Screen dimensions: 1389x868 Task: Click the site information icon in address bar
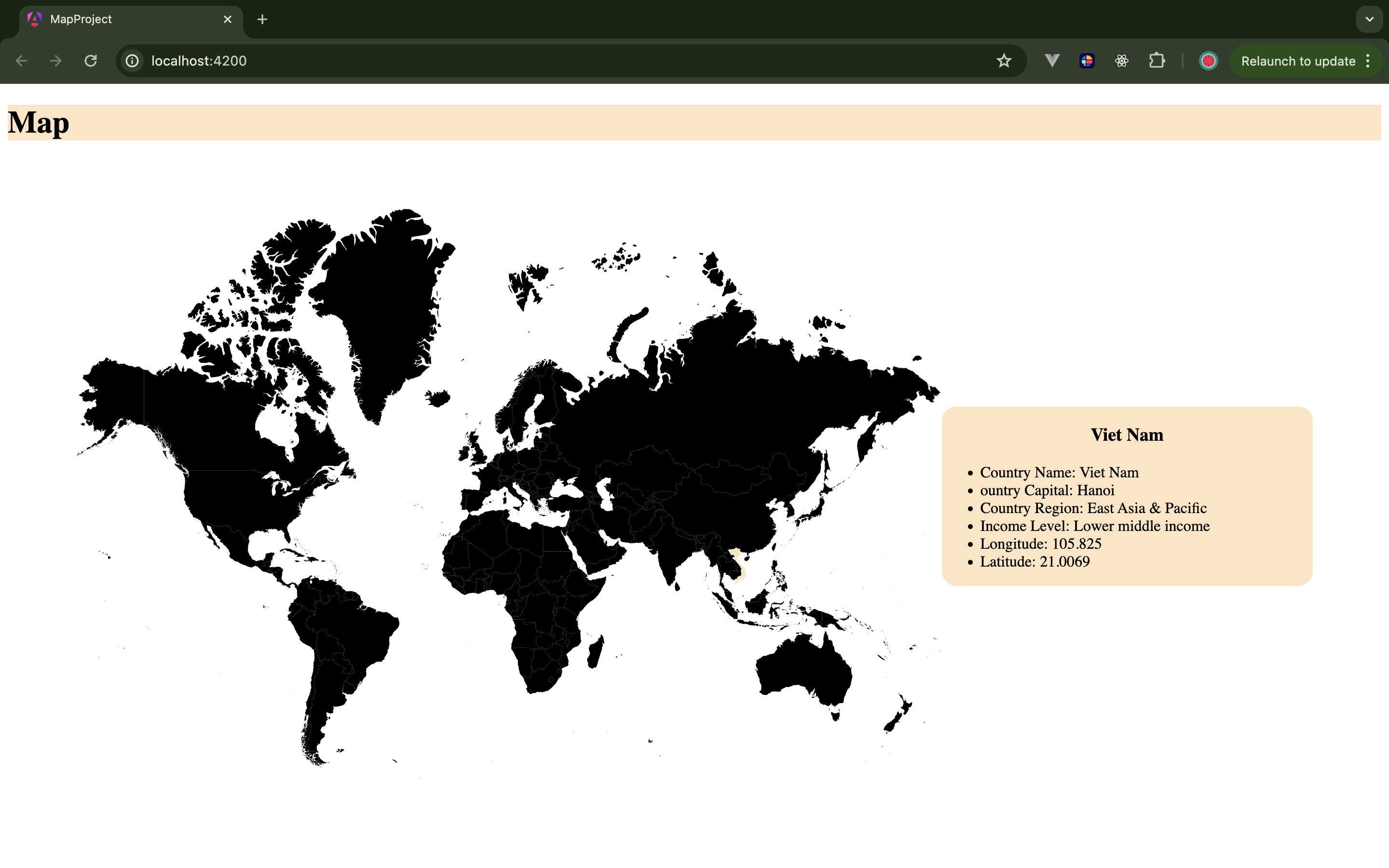(132, 61)
